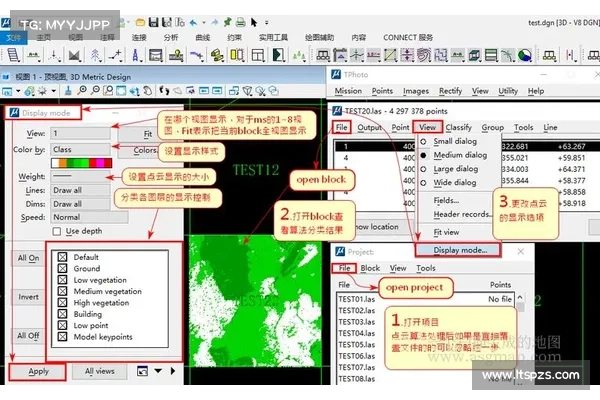Open the quick access toolbar customize arrow

266,23
